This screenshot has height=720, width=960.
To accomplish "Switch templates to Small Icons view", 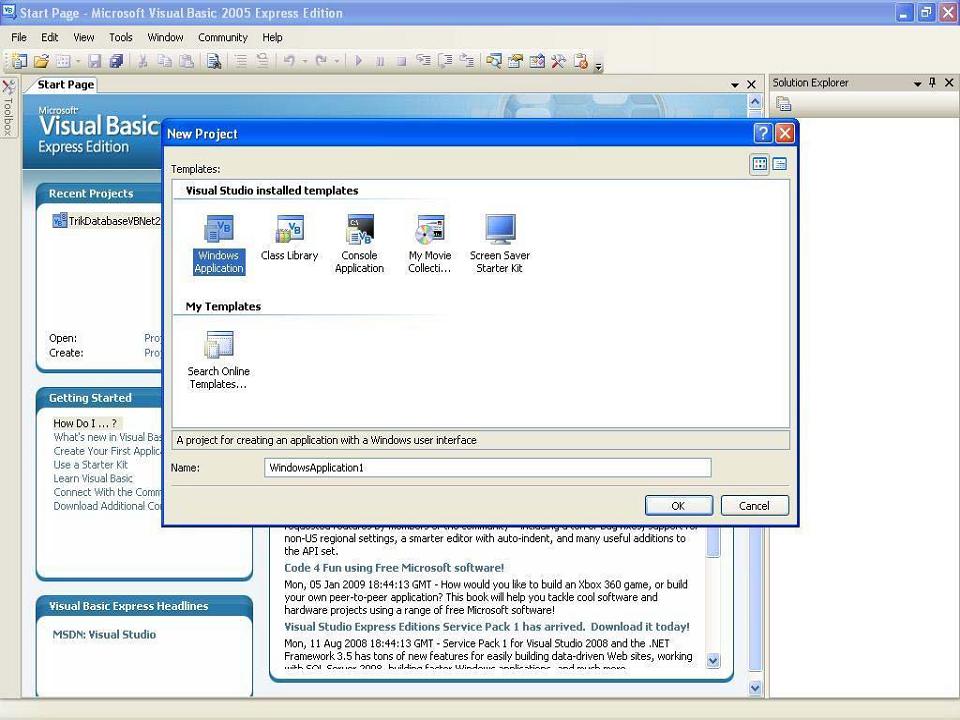I will click(x=779, y=164).
